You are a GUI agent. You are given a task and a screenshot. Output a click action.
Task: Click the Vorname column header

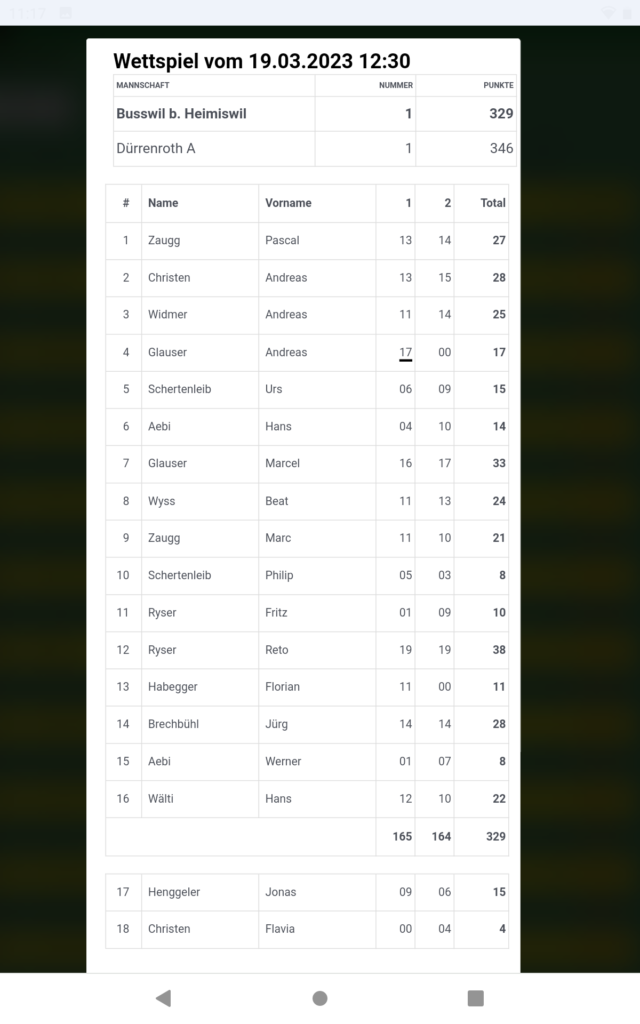[288, 203]
